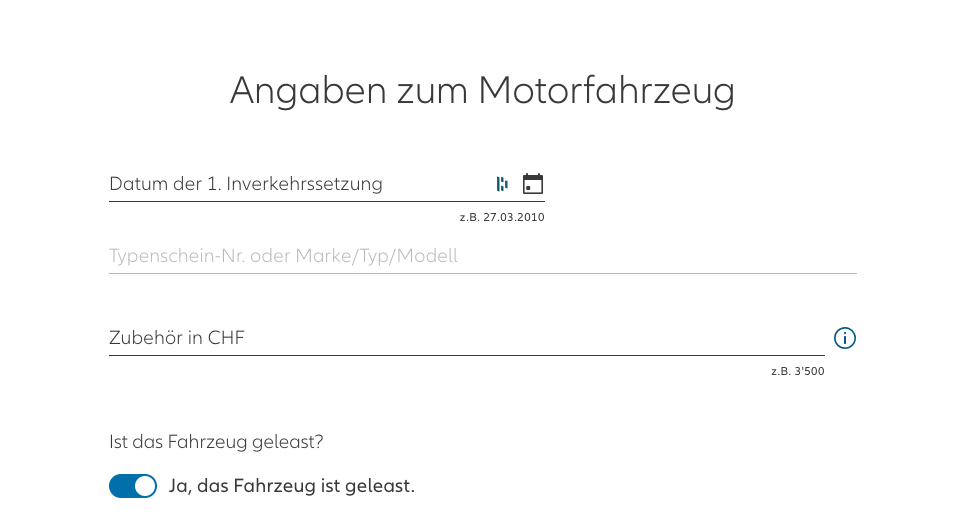966x519 pixels.
Task: Open the calendar date picker
Action: [x=533, y=184]
